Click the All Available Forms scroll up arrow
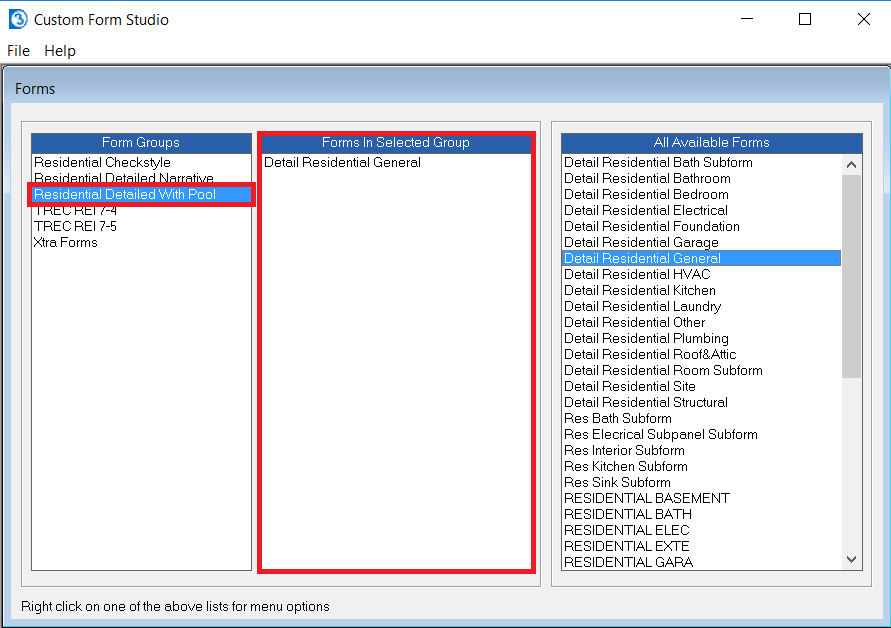This screenshot has width=891, height=628. (851, 165)
